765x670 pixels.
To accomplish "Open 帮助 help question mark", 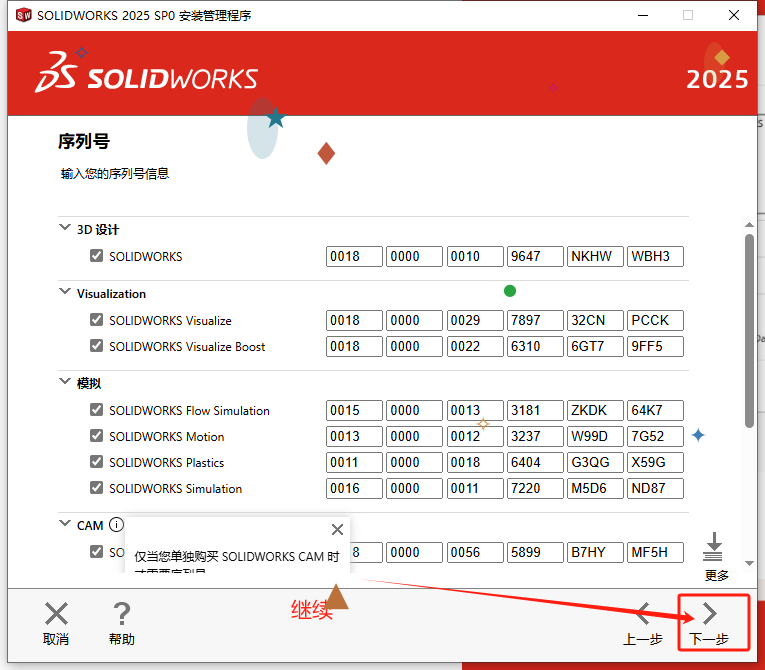I will pyautogui.click(x=121, y=613).
